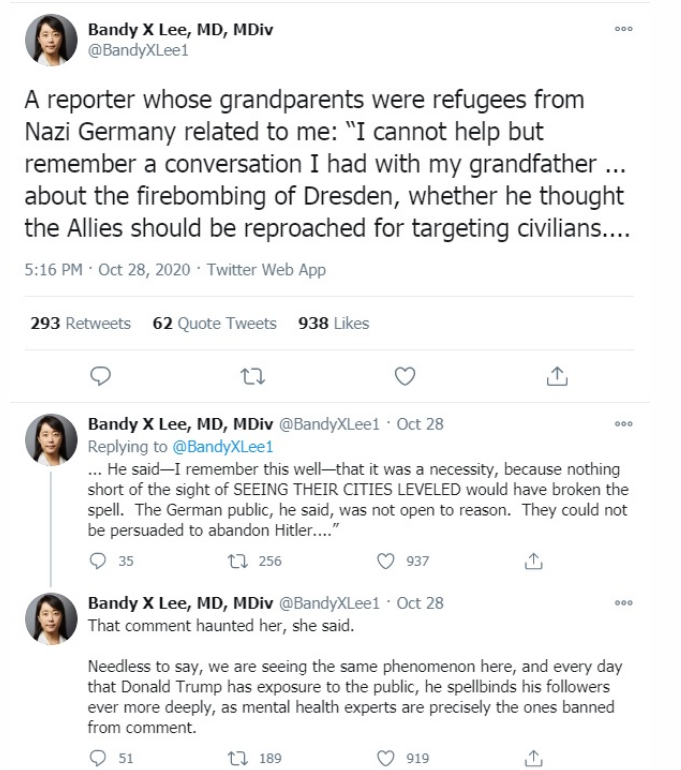The height and width of the screenshot is (770, 681).
Task: Like the main tweet with heart icon
Action: point(405,376)
